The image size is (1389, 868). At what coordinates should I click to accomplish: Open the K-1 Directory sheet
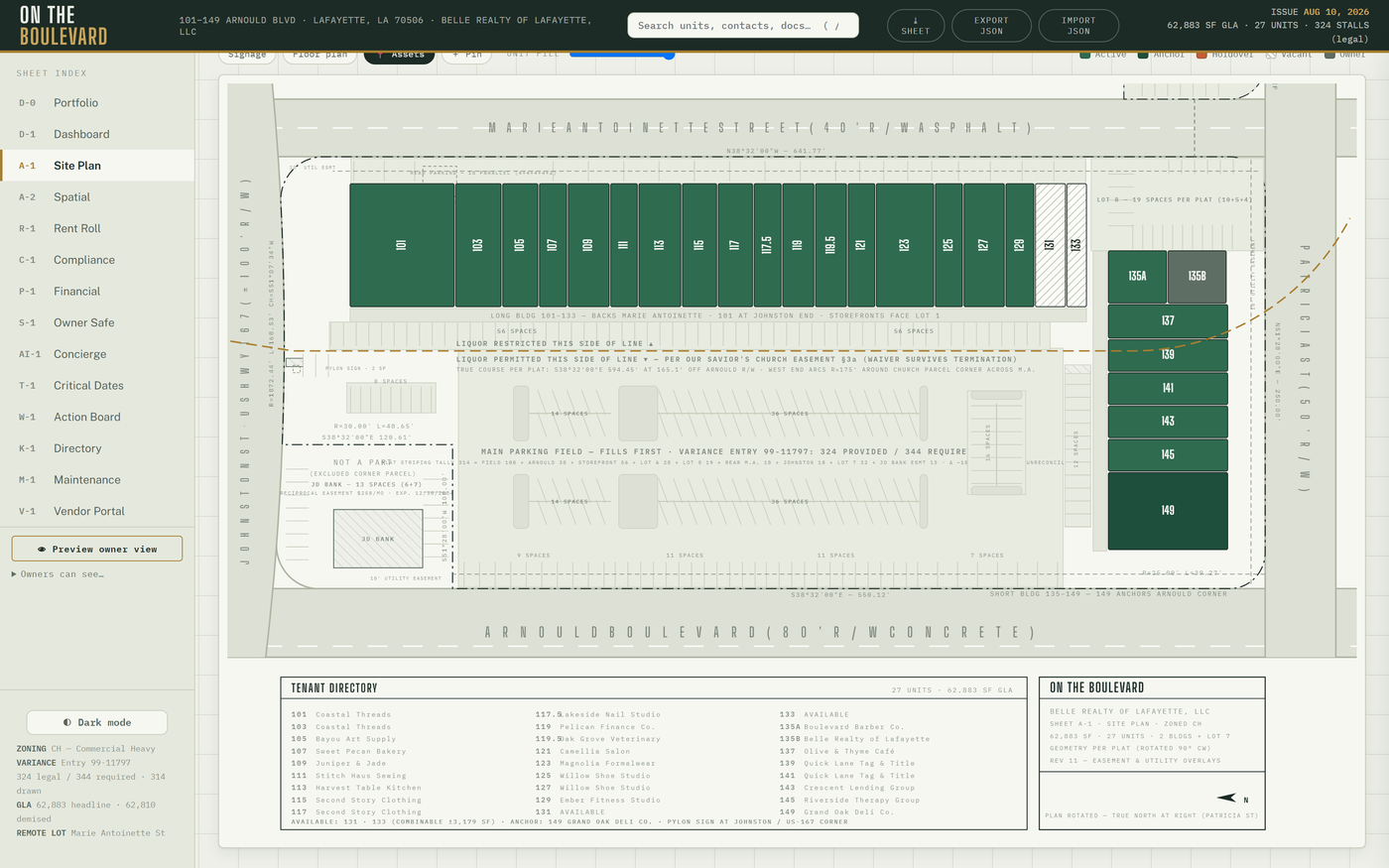(97, 448)
